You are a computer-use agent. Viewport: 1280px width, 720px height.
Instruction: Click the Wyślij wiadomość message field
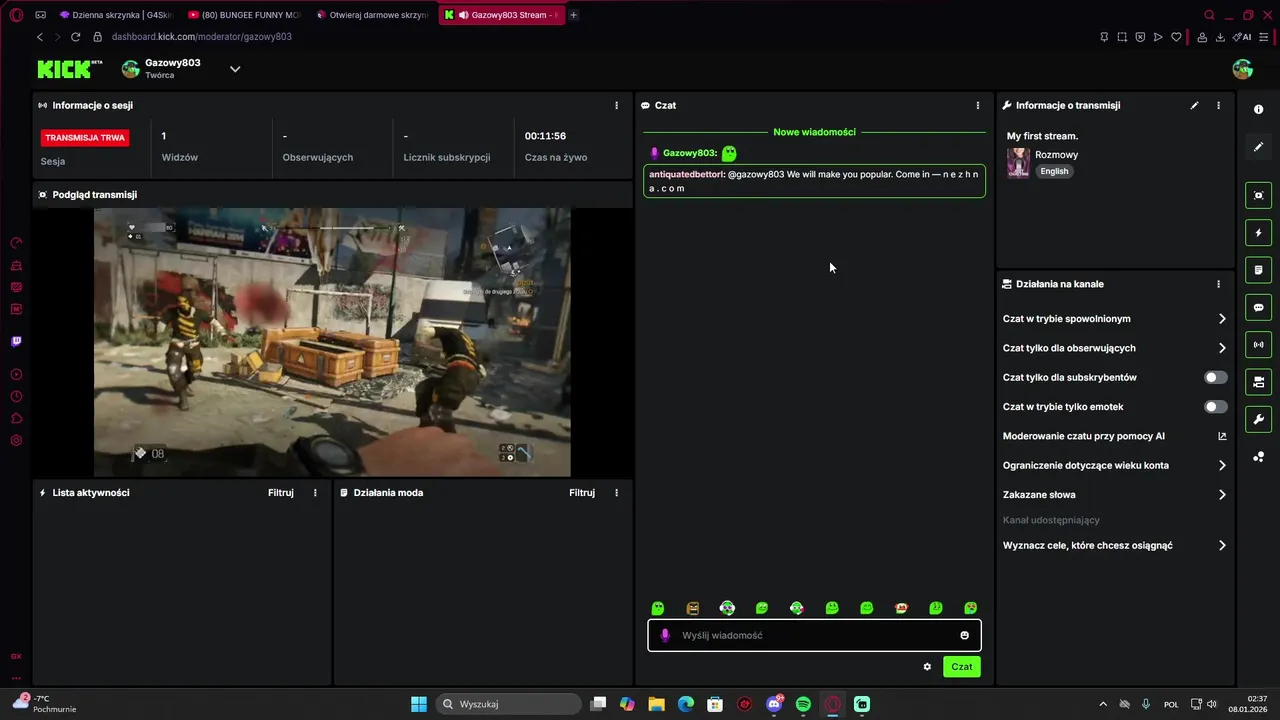814,635
